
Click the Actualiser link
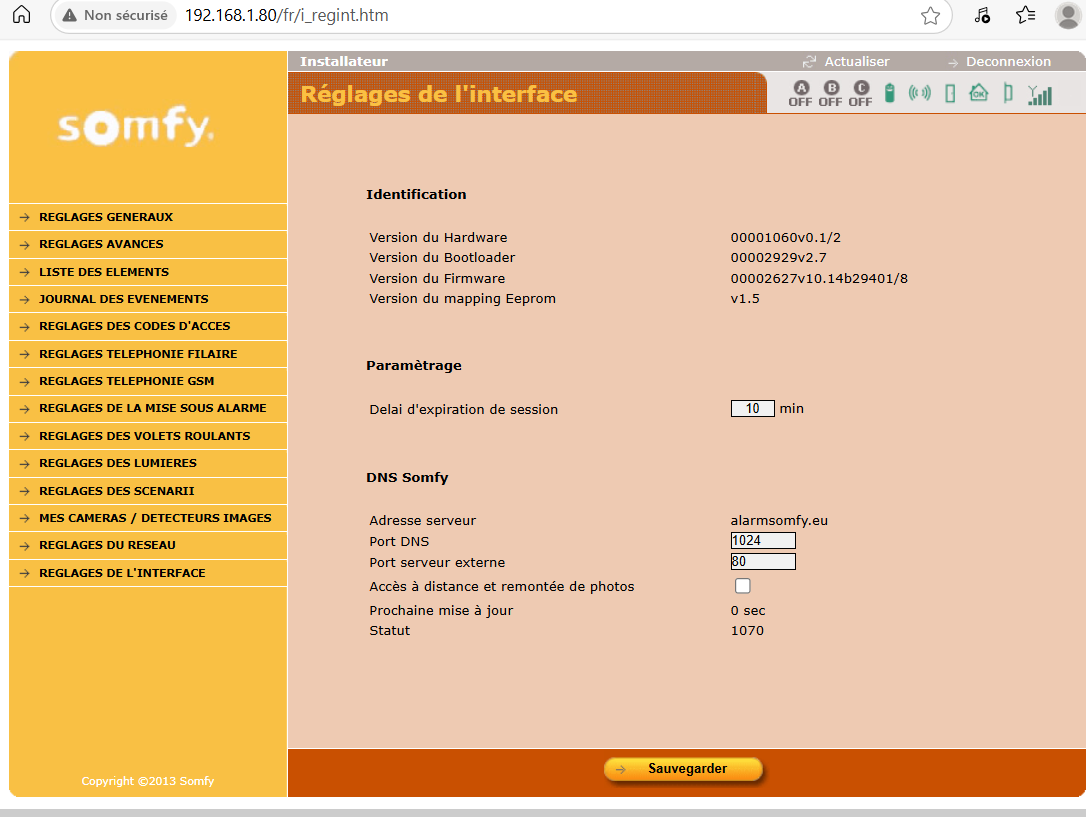click(856, 62)
